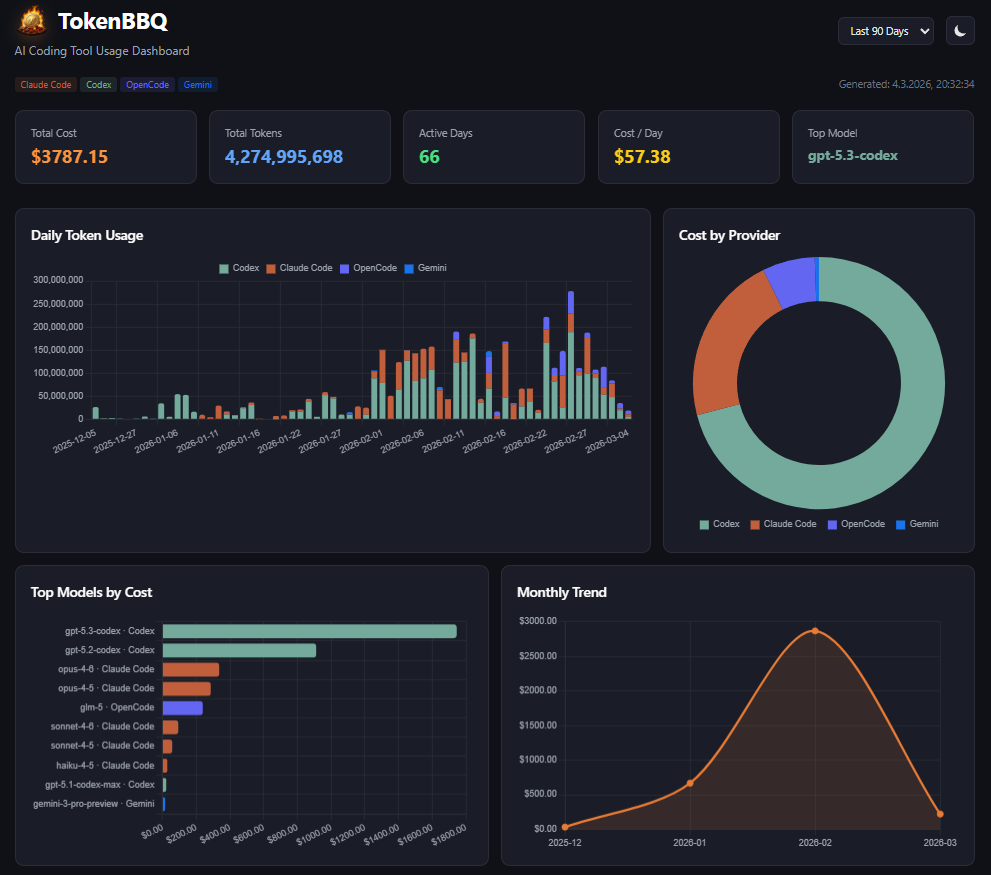Select the OpenCode provider badge
991x875 pixels.
(x=146, y=84)
